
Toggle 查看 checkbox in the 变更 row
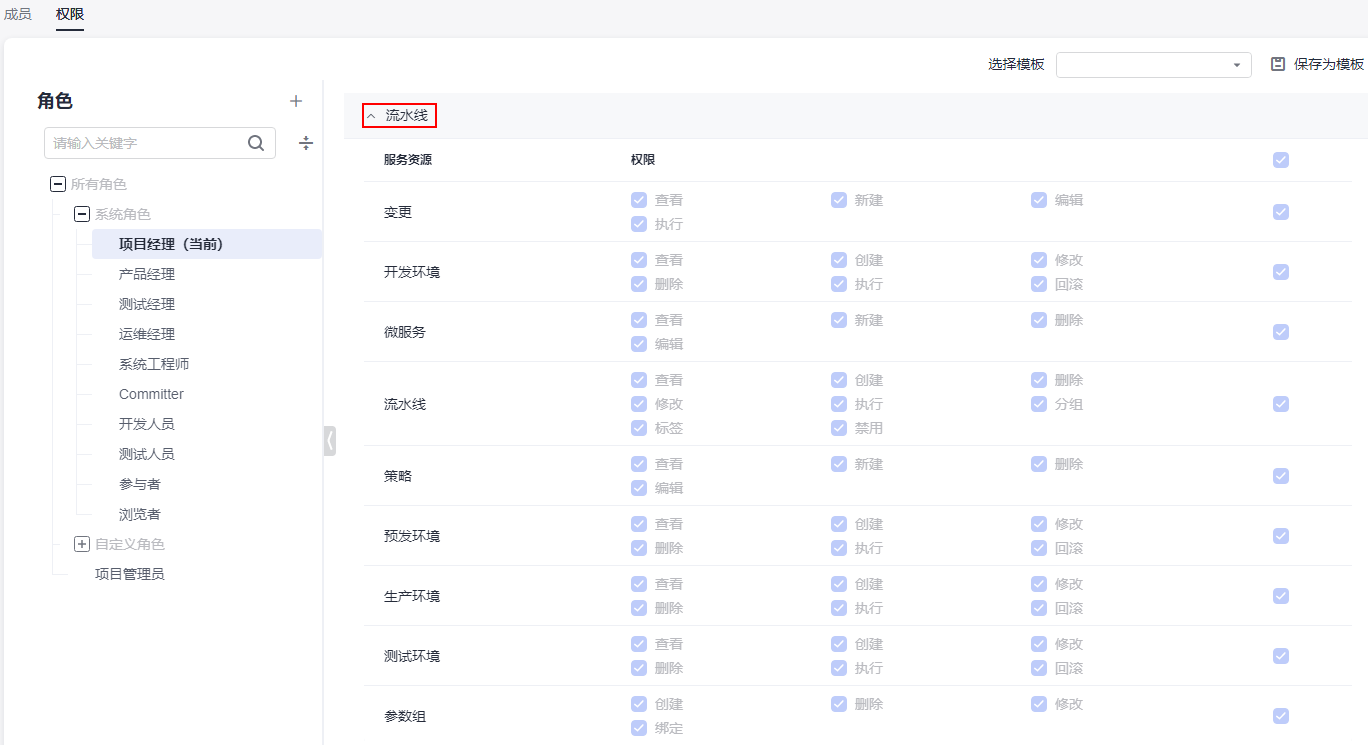[x=639, y=200]
